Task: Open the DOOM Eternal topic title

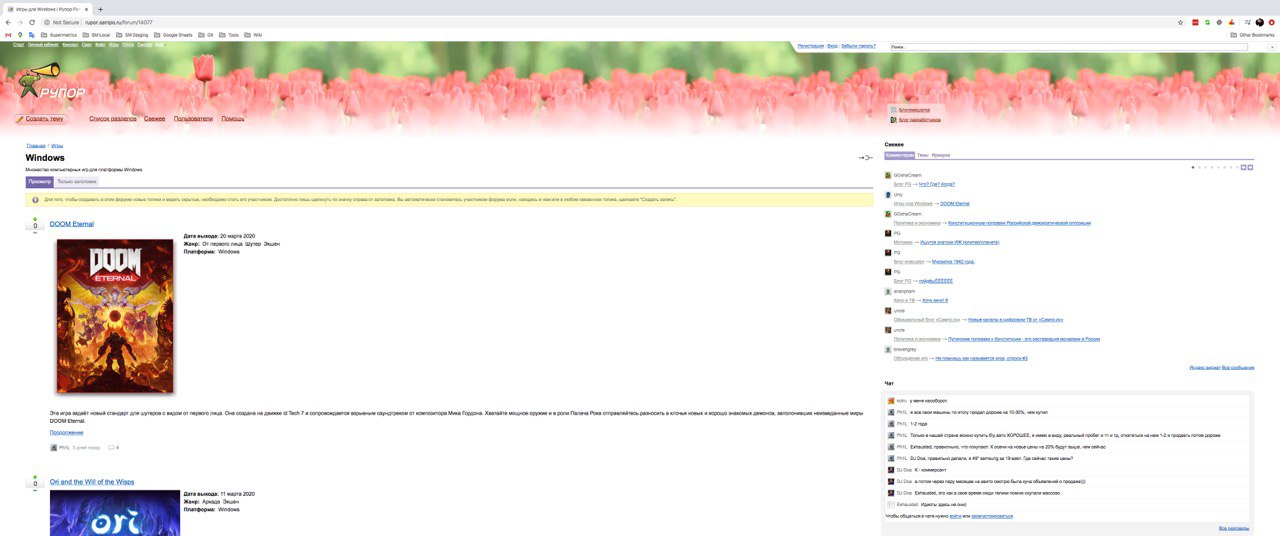Action: point(72,224)
